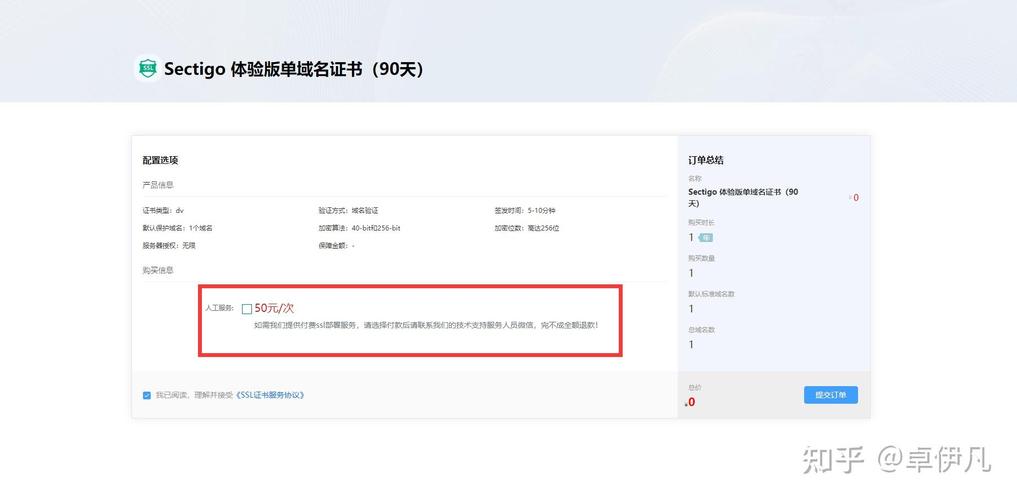Click the 加密算法：40-bit和256-bit text
This screenshot has height=500, width=1017.
pos(359,228)
